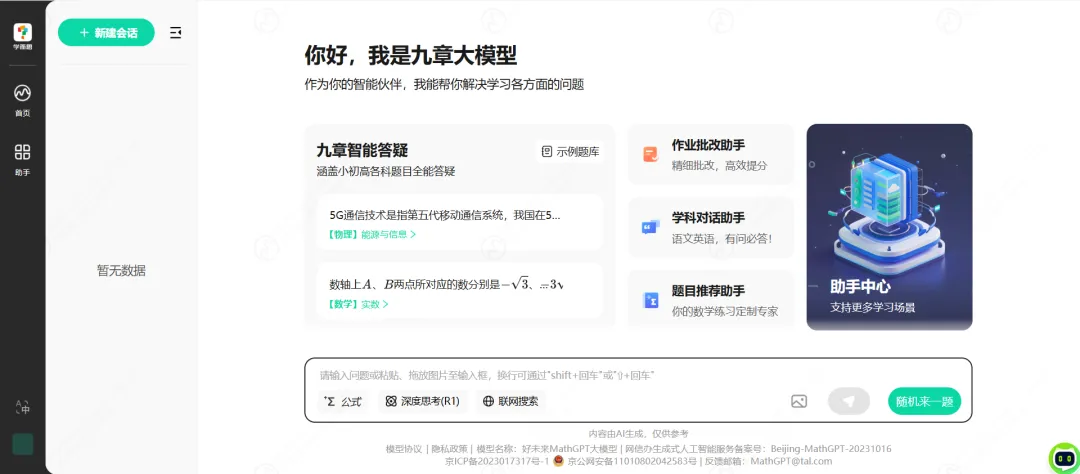Image resolution: width=1080 pixels, height=474 pixels.
Task: Open the 题目推荐助手 card
Action: (x=711, y=300)
